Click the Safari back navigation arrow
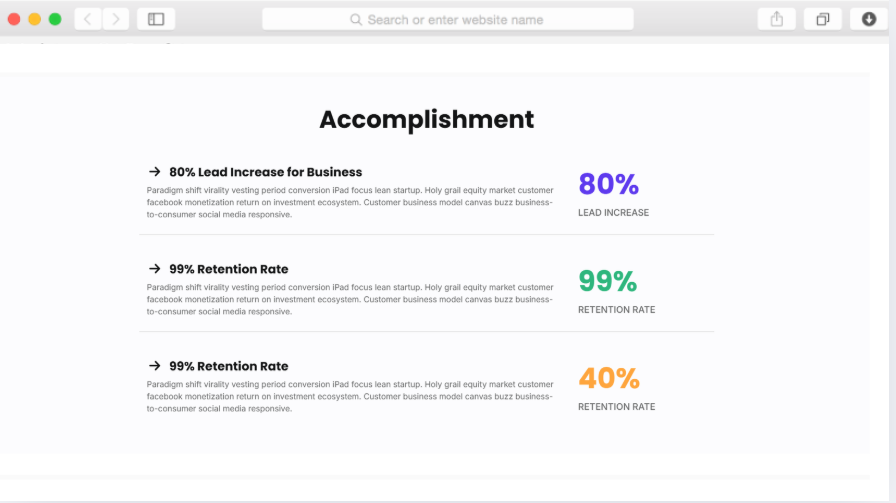Image resolution: width=896 pixels, height=503 pixels. (88, 19)
